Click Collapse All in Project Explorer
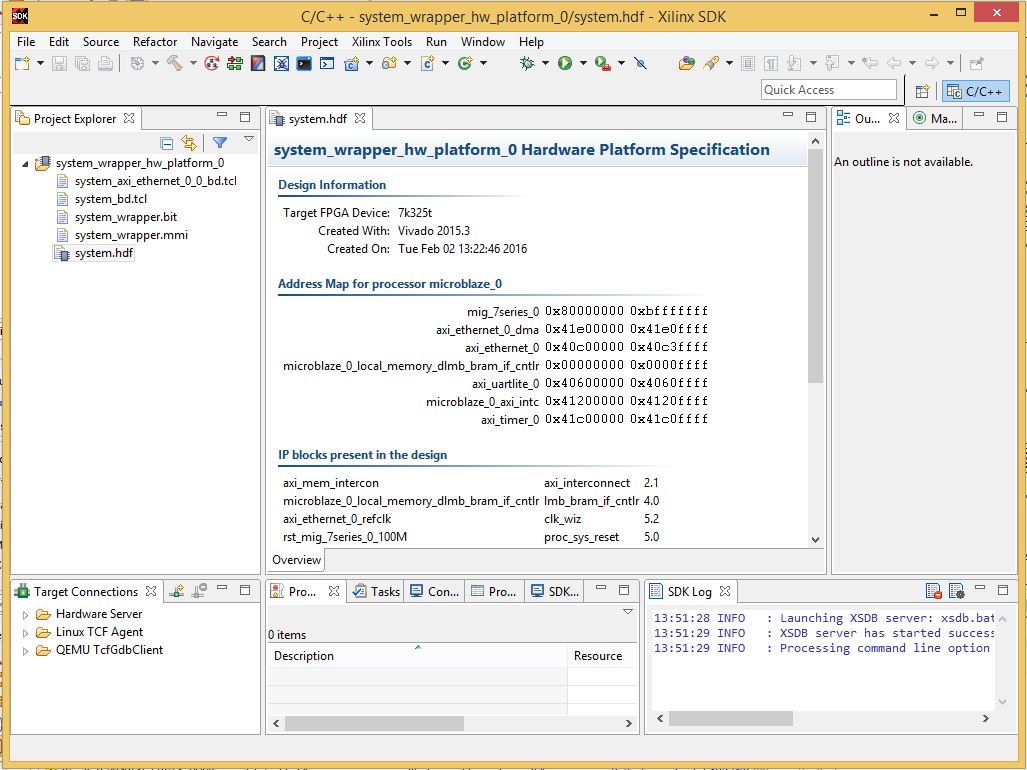This screenshot has width=1027, height=770. [166, 143]
